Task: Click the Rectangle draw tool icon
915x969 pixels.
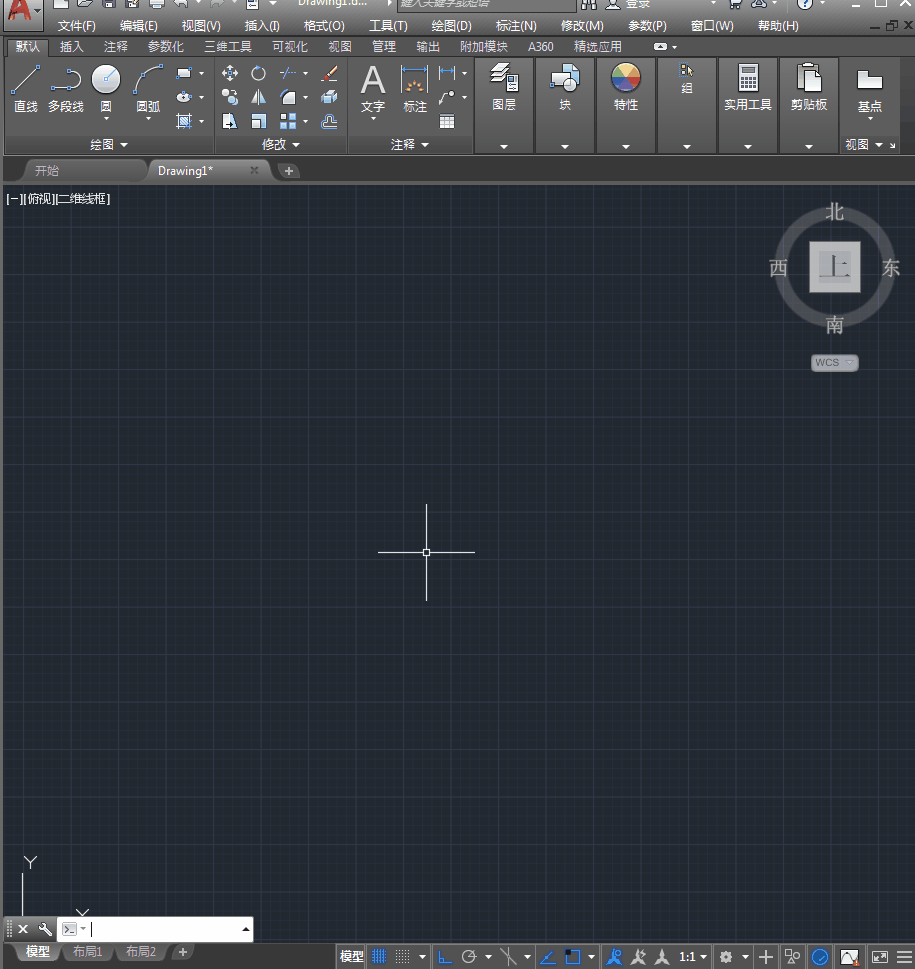Action: tap(184, 73)
